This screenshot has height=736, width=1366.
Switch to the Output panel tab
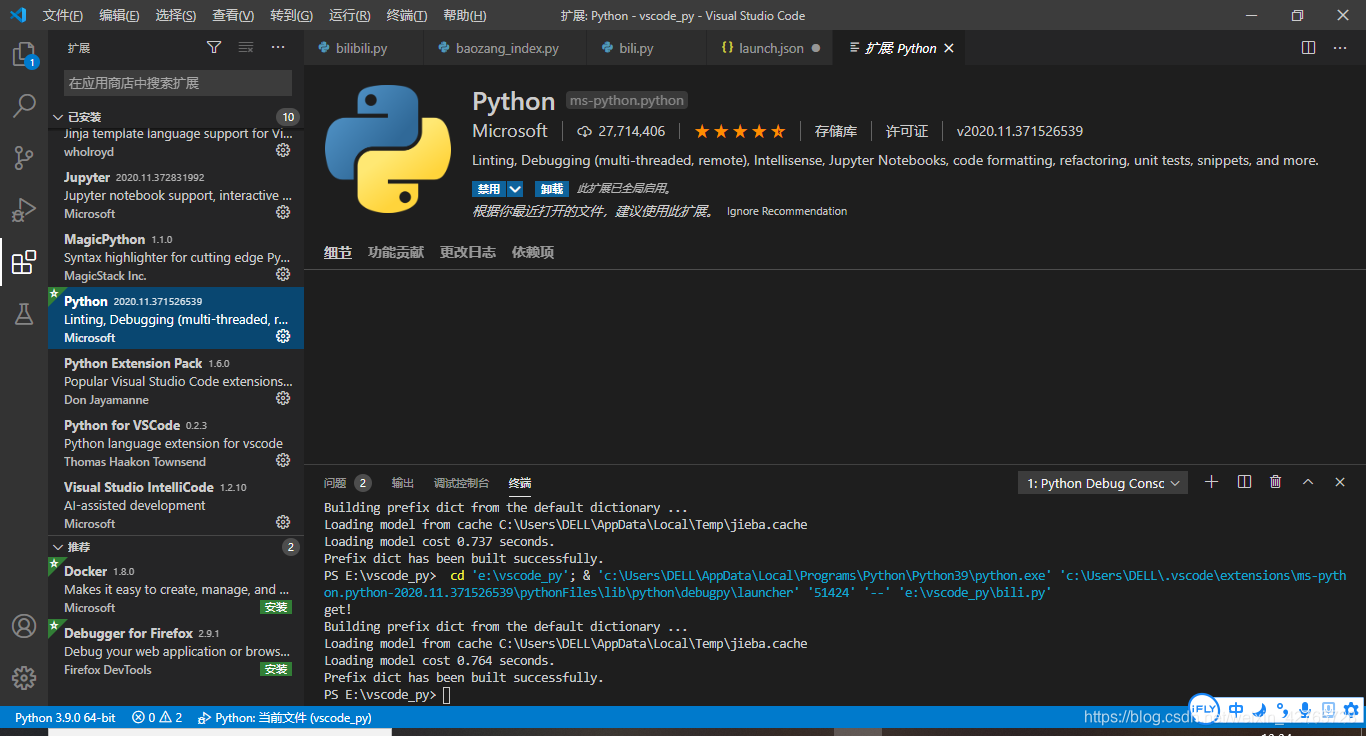[403, 483]
